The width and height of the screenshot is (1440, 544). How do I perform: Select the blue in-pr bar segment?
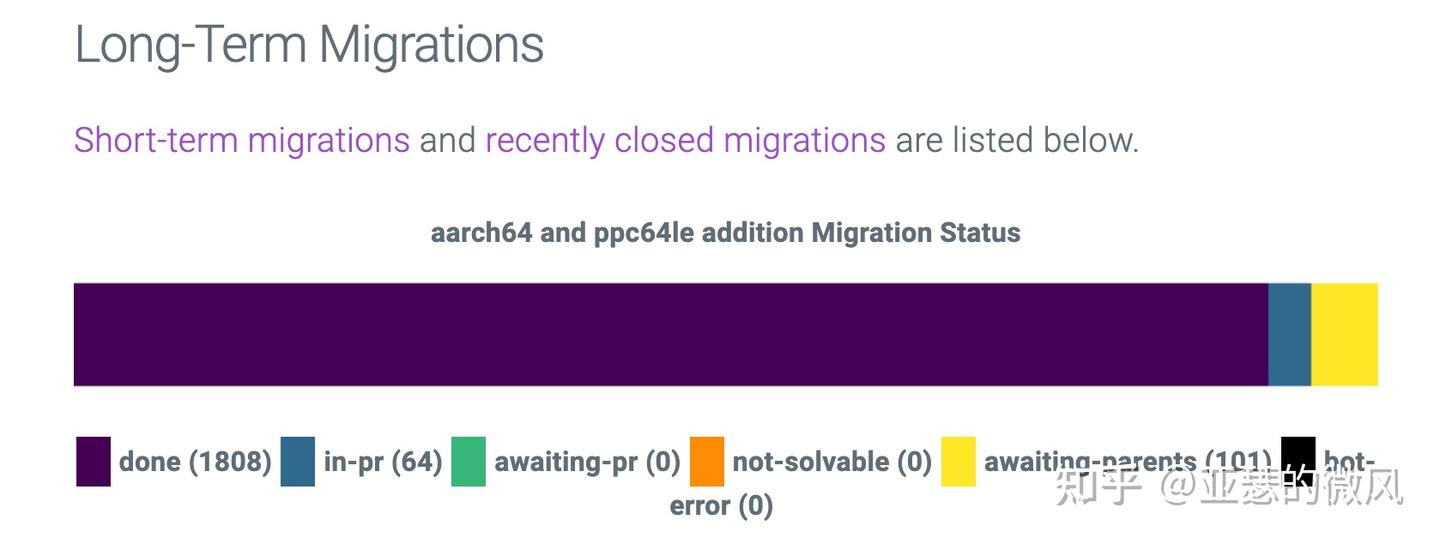click(x=1289, y=334)
